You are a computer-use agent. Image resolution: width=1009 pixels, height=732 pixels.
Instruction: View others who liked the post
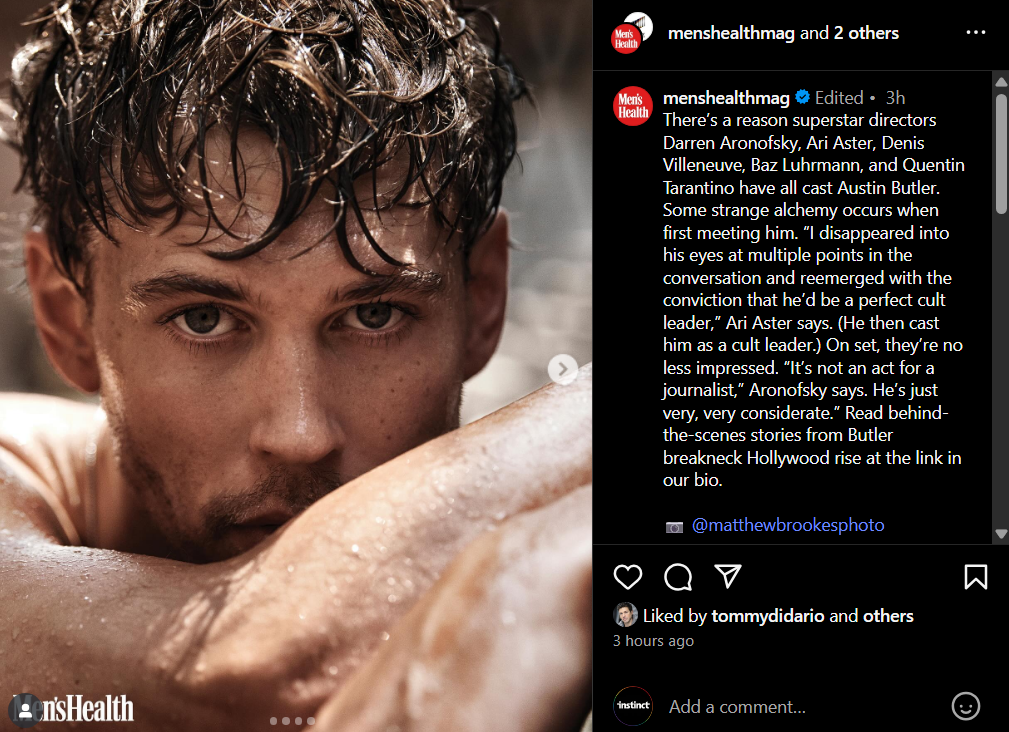pos(887,616)
